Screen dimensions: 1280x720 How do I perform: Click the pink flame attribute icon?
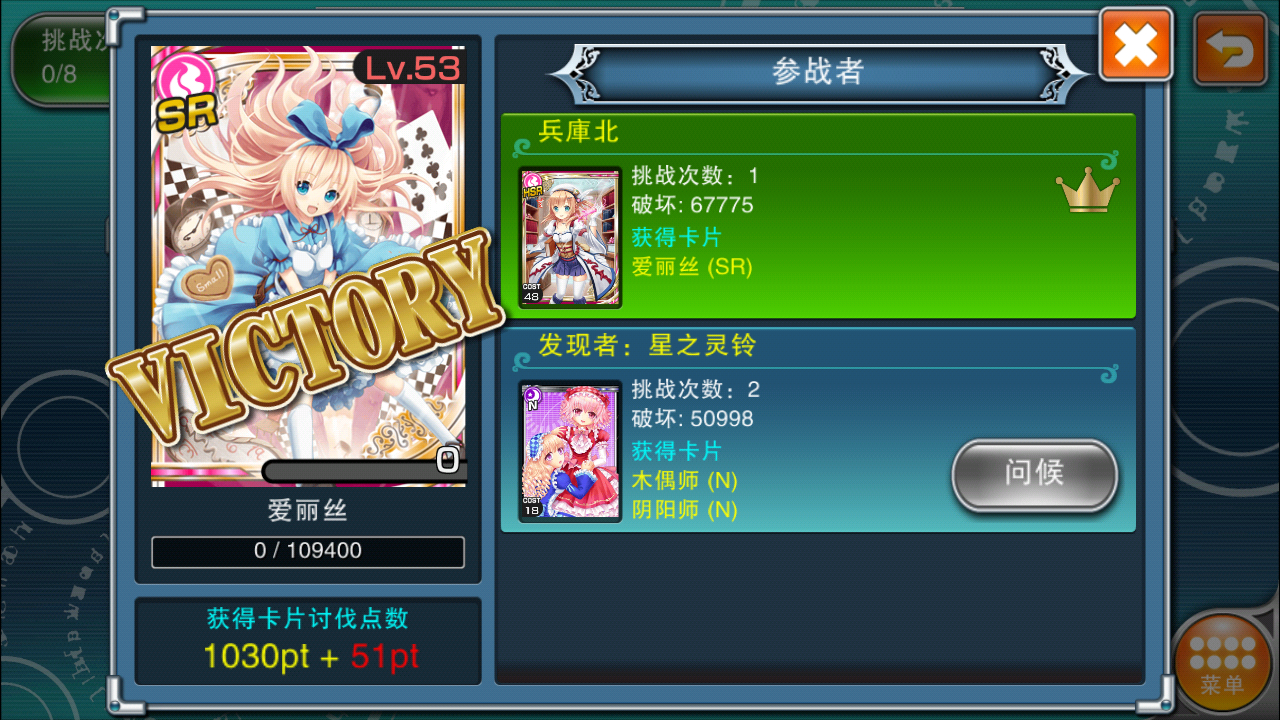point(183,76)
